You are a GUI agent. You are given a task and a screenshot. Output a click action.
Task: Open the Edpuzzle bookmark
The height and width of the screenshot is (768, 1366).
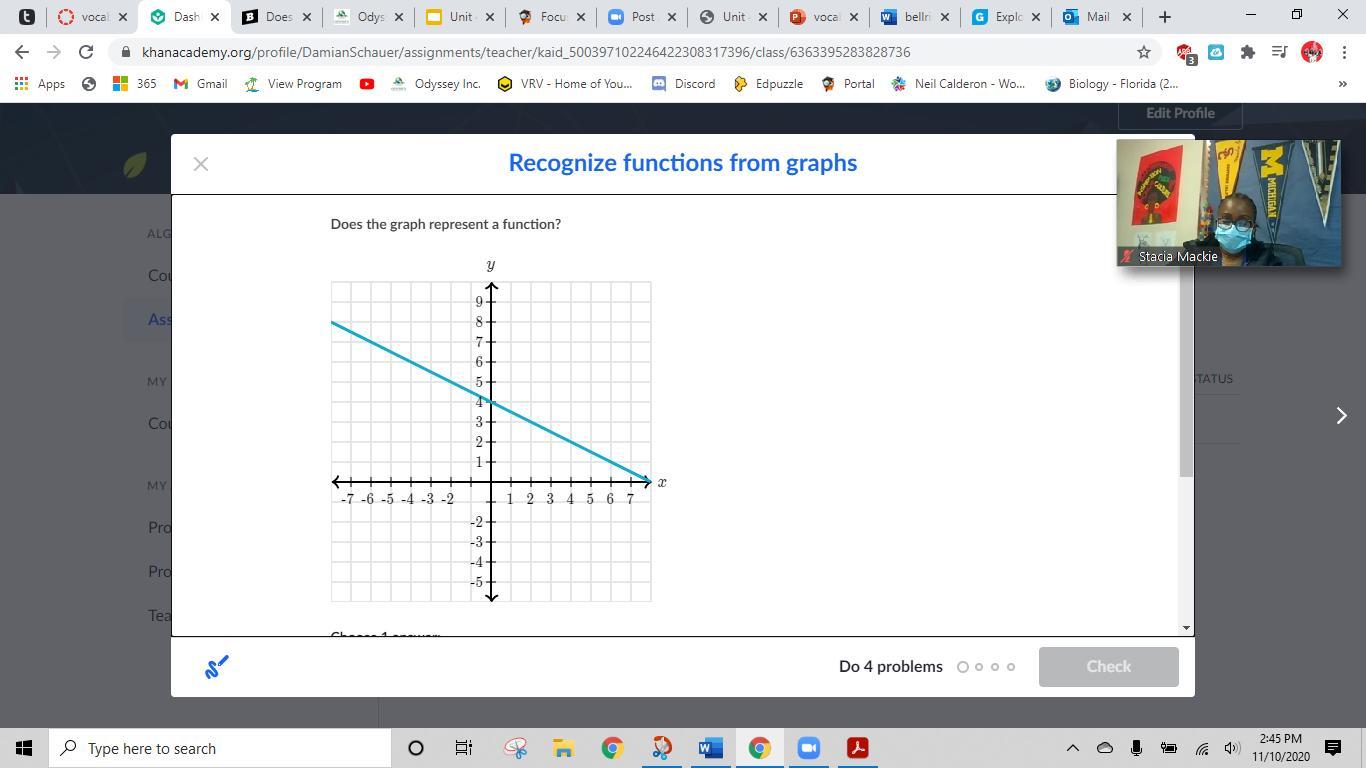tap(768, 84)
